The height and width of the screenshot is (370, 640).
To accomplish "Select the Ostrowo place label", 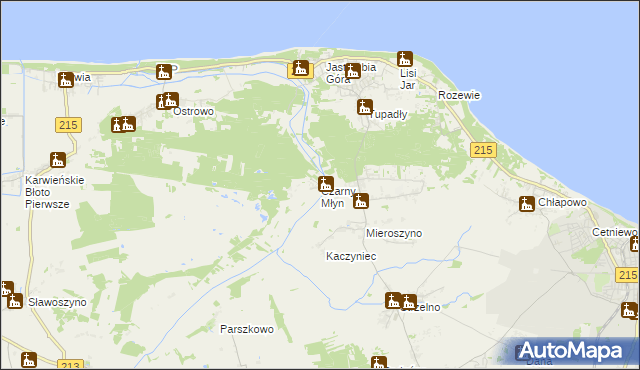I will point(193,111).
